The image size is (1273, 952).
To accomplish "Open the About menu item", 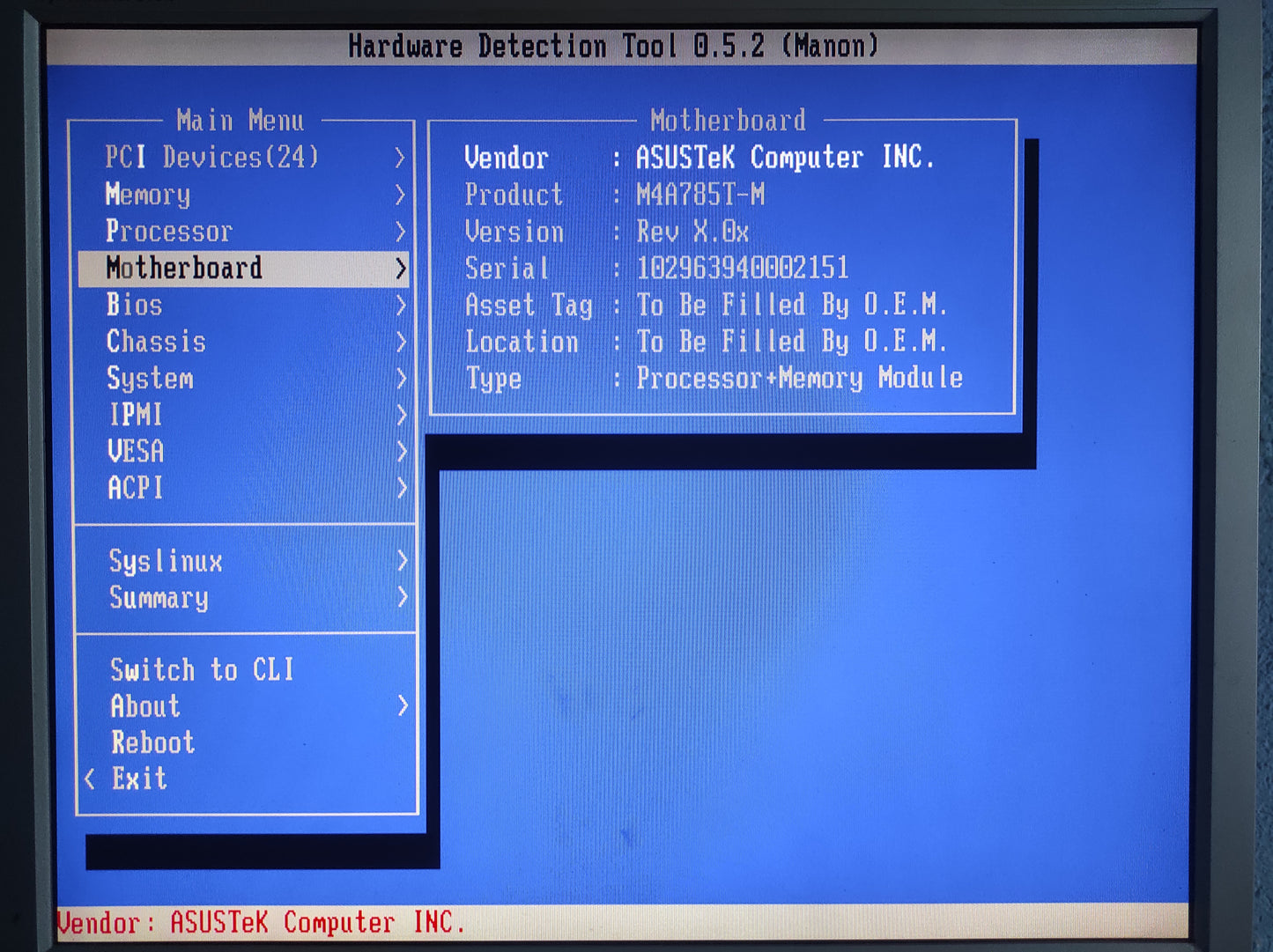I will point(145,706).
